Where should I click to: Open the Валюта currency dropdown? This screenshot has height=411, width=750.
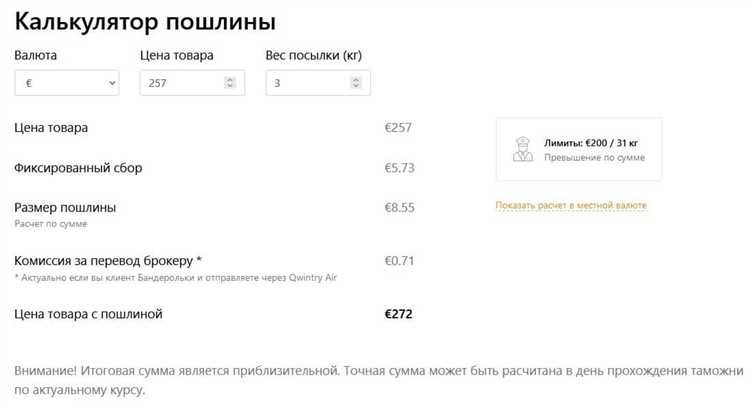point(65,84)
